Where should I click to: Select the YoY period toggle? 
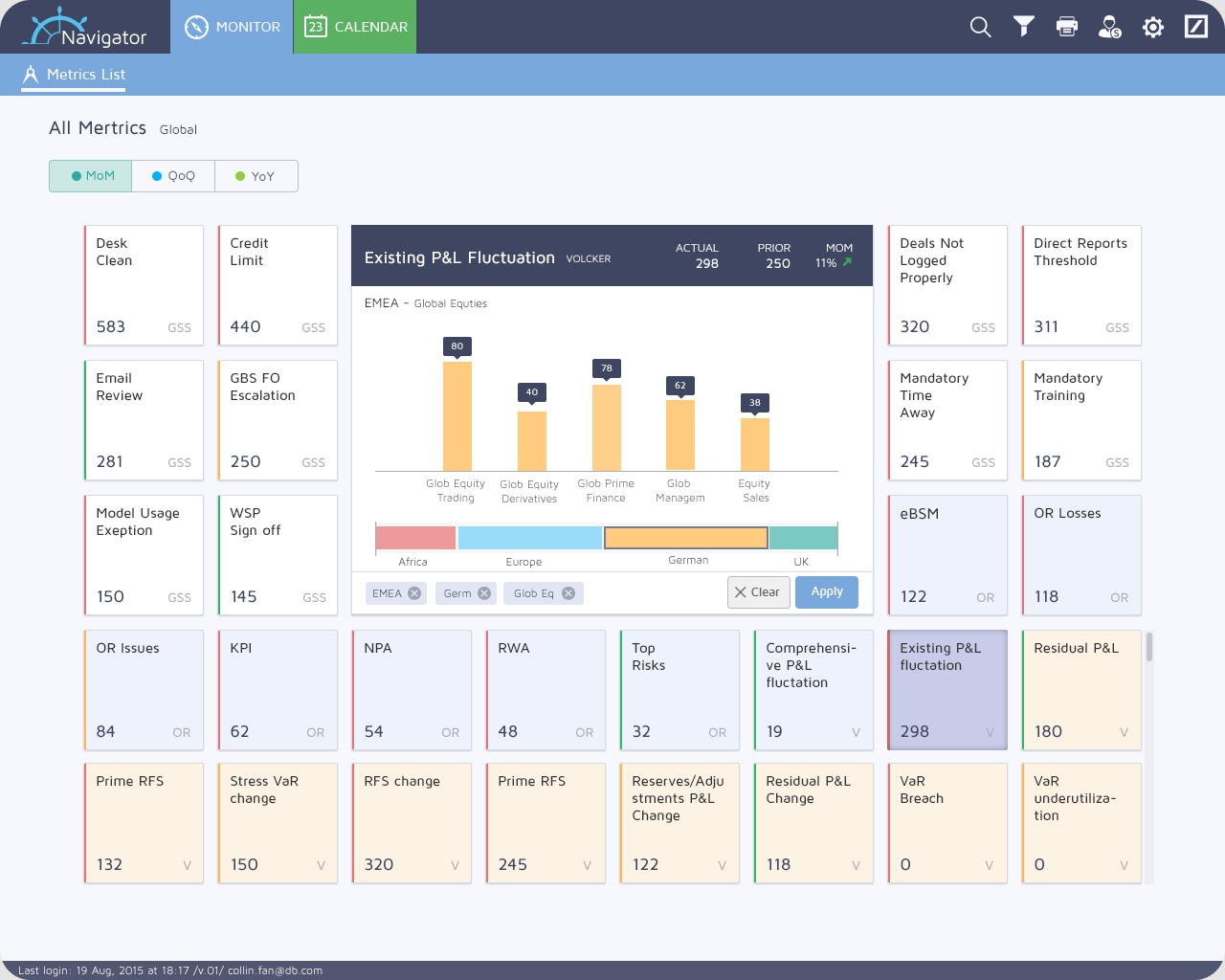coord(256,176)
